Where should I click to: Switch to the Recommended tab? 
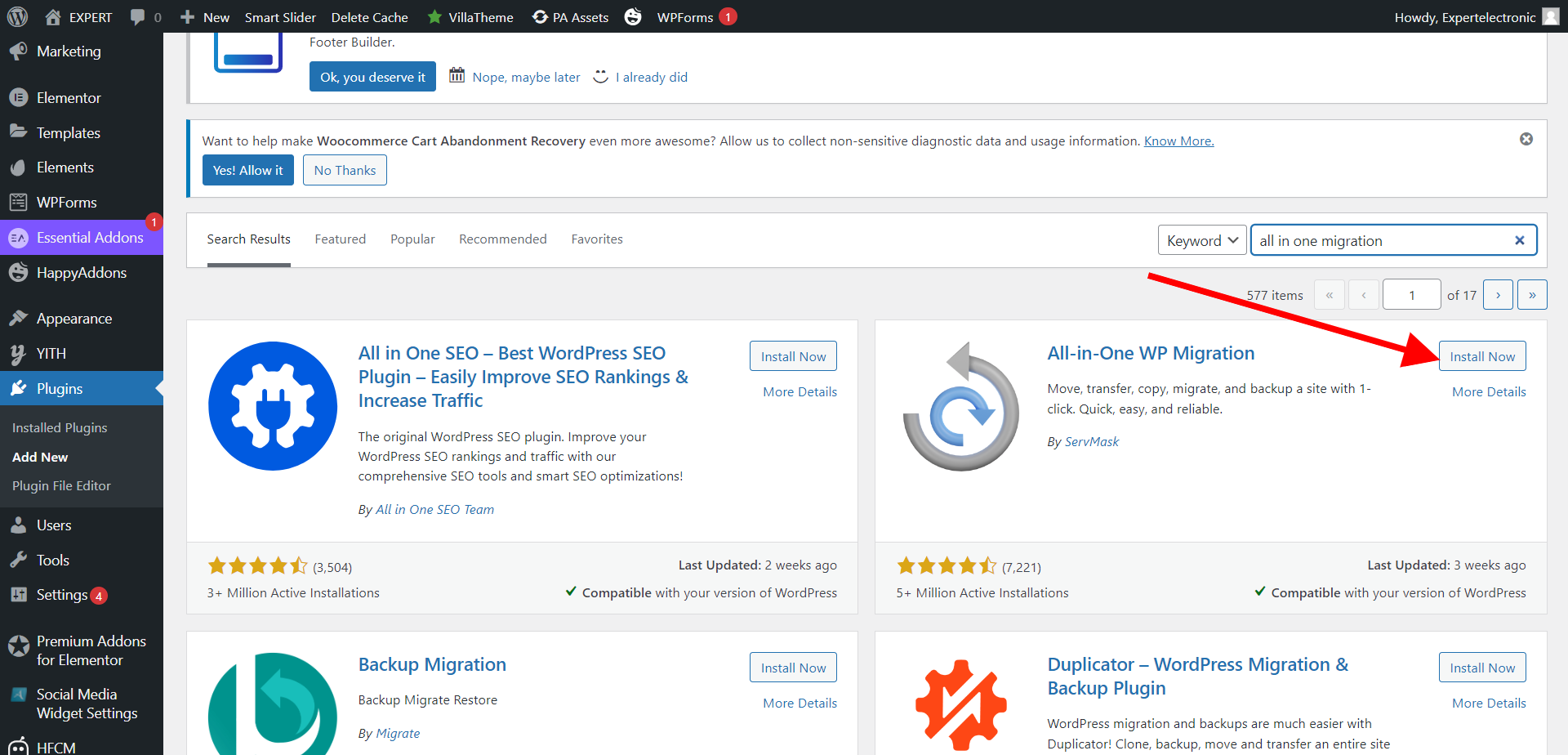pos(503,239)
